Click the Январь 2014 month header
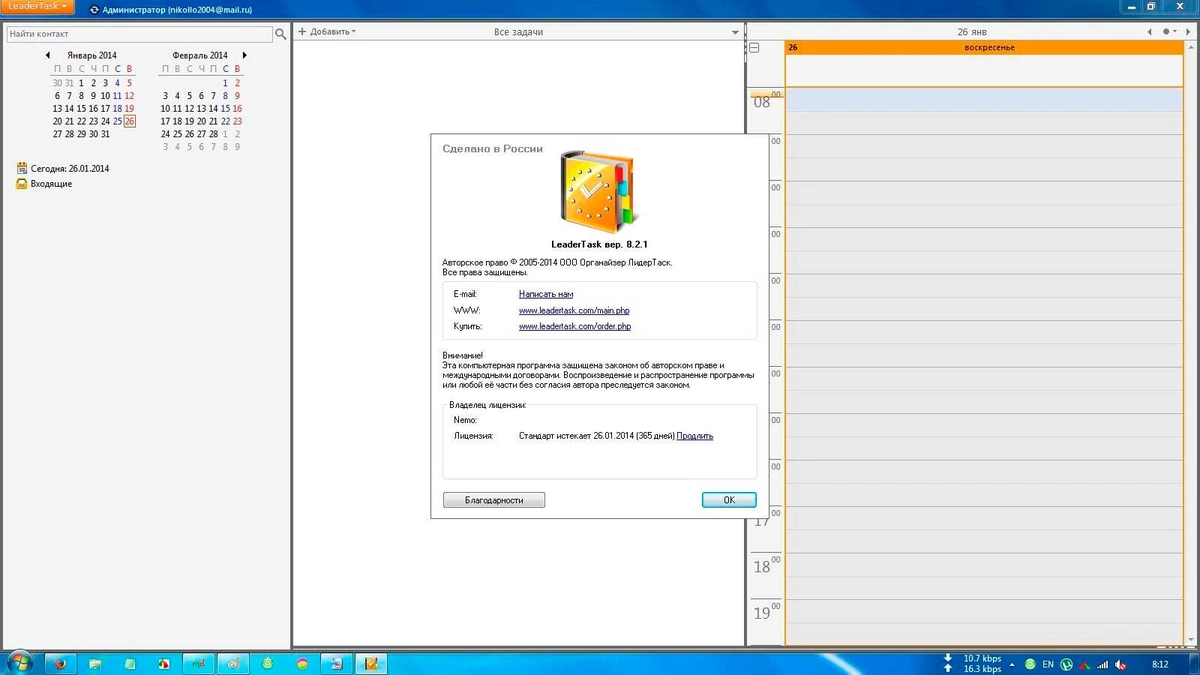Screen dimensions: 1200x675 (x=92, y=55)
